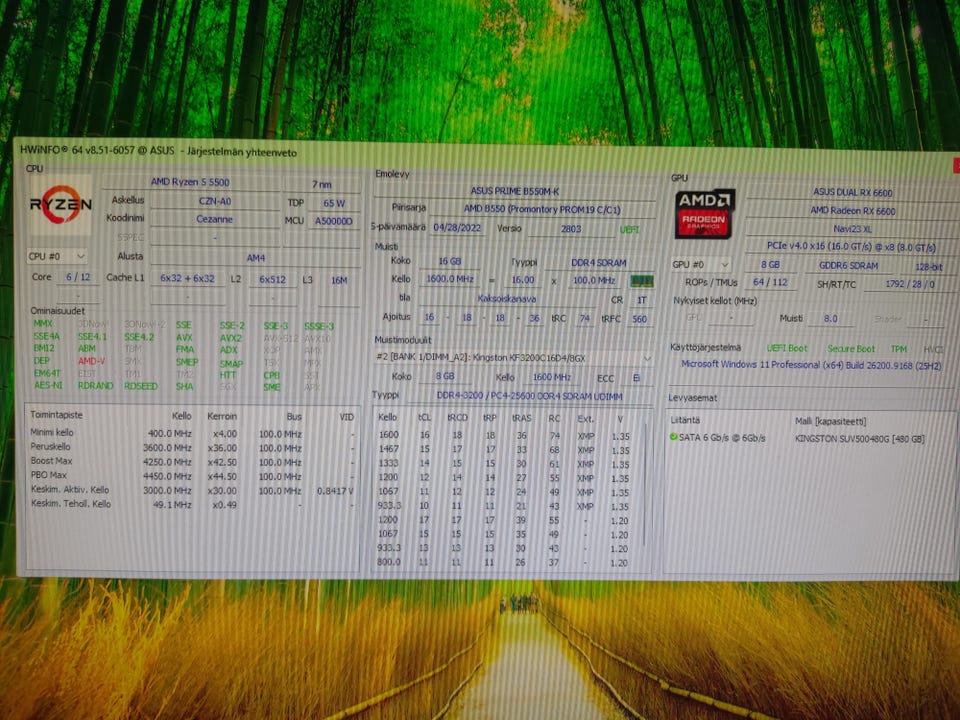The image size is (960, 720).
Task: Click the TPM indicator
Action: [x=899, y=349]
